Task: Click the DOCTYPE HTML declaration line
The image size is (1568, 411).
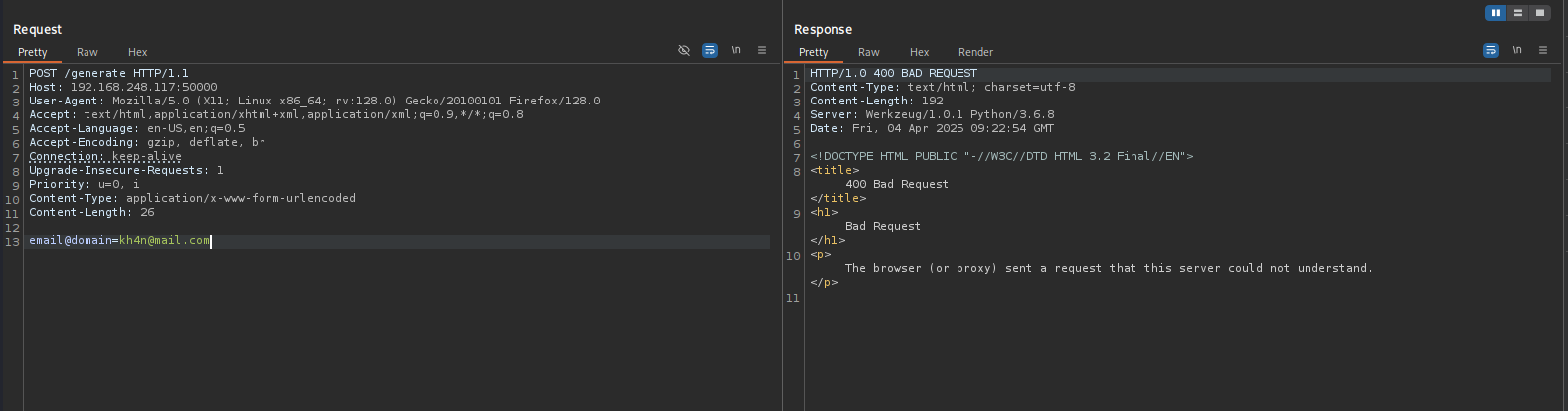Action: [1002, 156]
